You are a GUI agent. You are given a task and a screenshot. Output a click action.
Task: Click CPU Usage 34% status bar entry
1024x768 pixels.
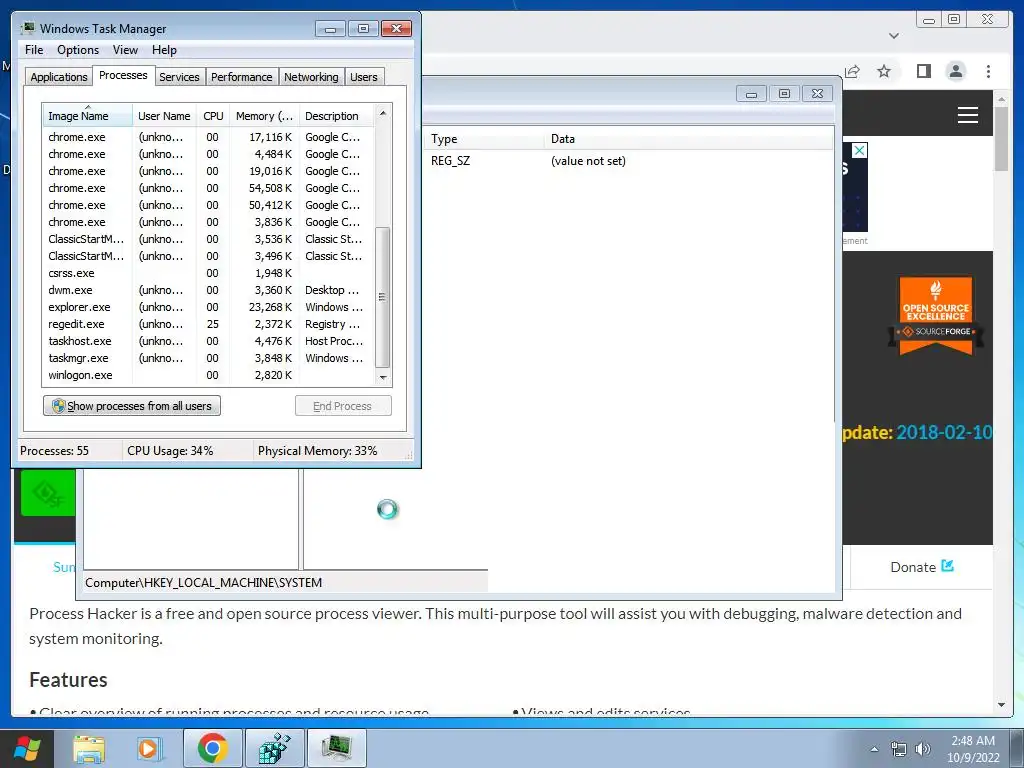(x=170, y=451)
